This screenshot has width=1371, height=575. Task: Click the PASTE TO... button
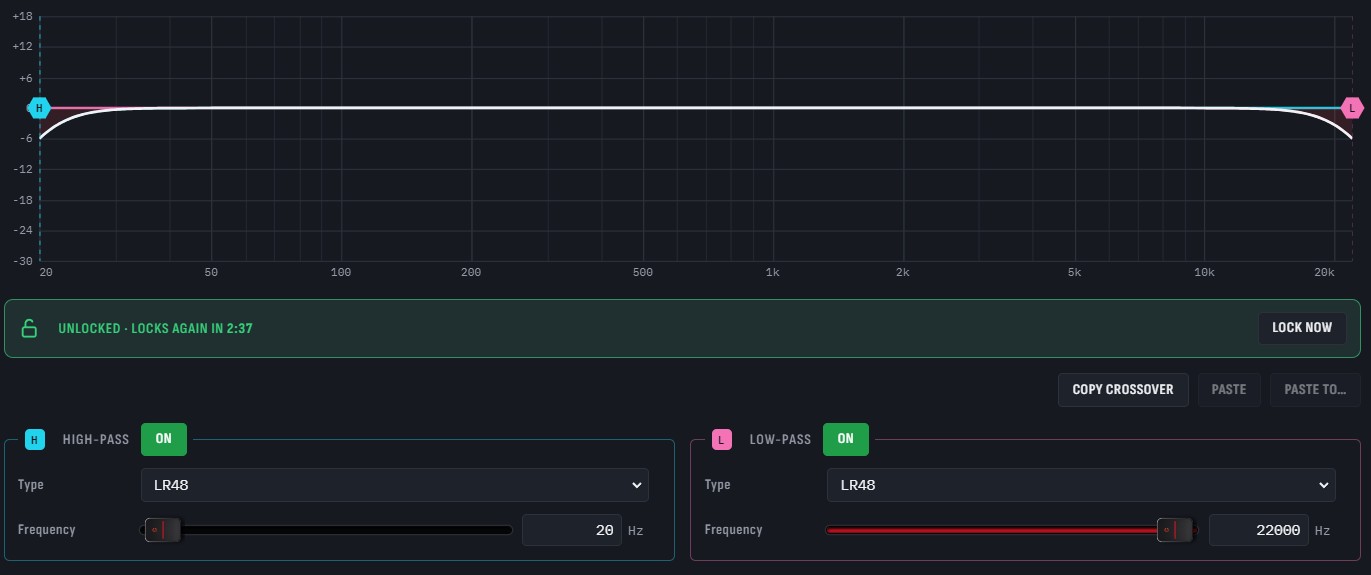pos(1315,389)
